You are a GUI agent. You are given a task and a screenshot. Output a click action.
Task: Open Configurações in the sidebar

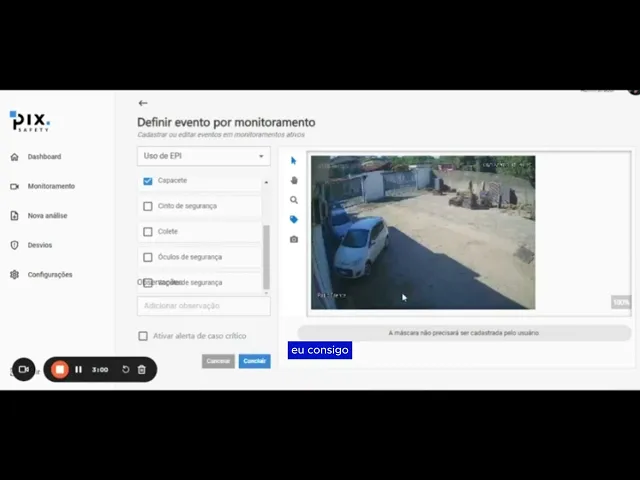pos(50,275)
